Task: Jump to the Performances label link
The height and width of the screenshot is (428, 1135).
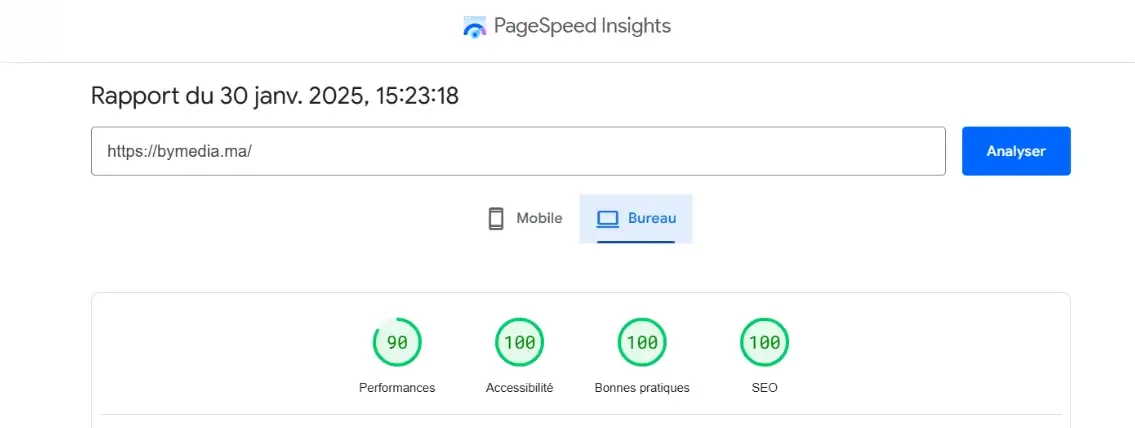Action: tap(397, 388)
